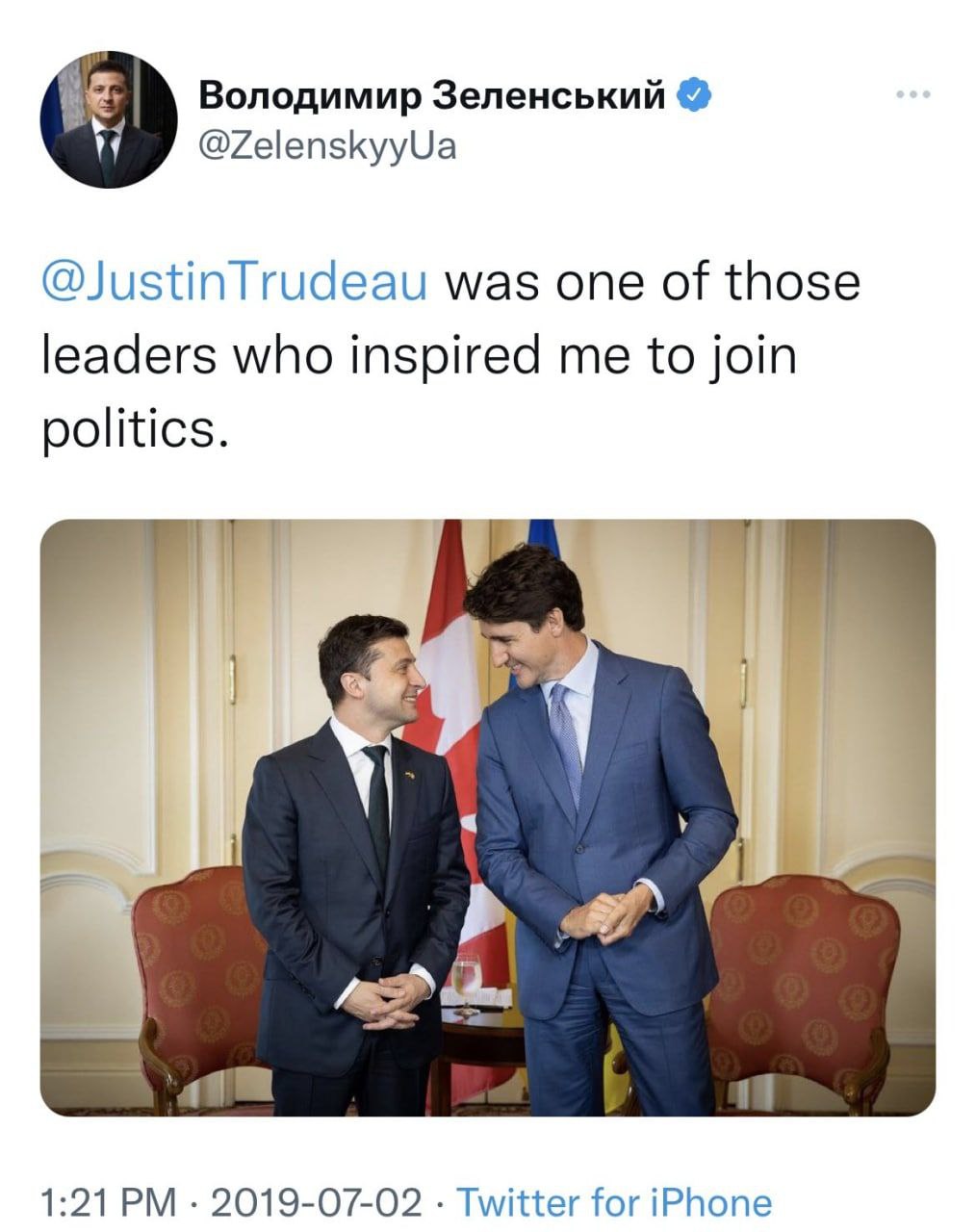Open the three-dot more options menu
This screenshot has height=1232, width=976.
click(x=912, y=94)
